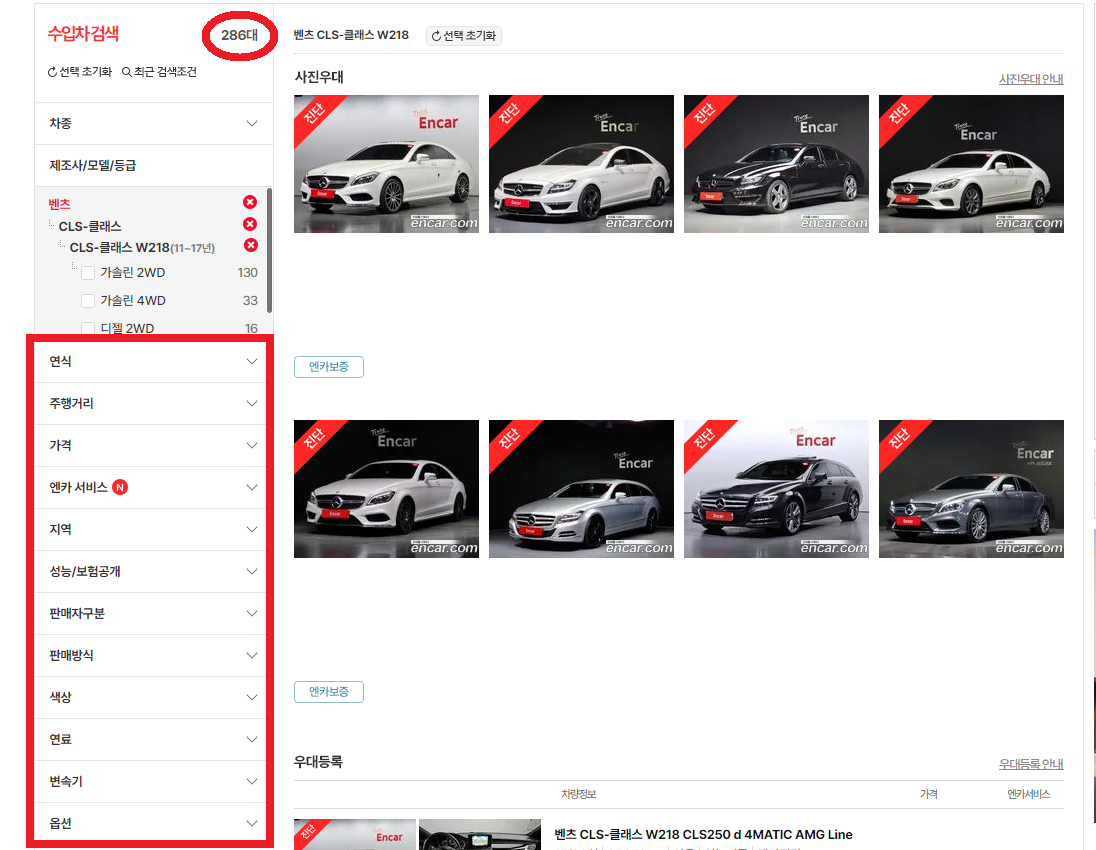Open silver CLS wagon photo in second row

click(x=582, y=489)
